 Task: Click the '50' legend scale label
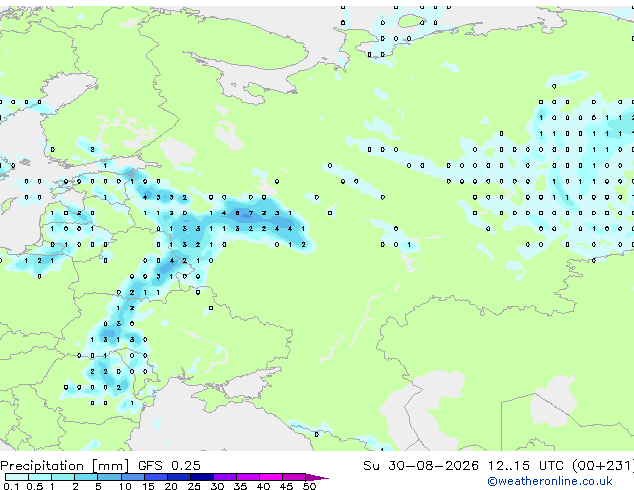309,486
